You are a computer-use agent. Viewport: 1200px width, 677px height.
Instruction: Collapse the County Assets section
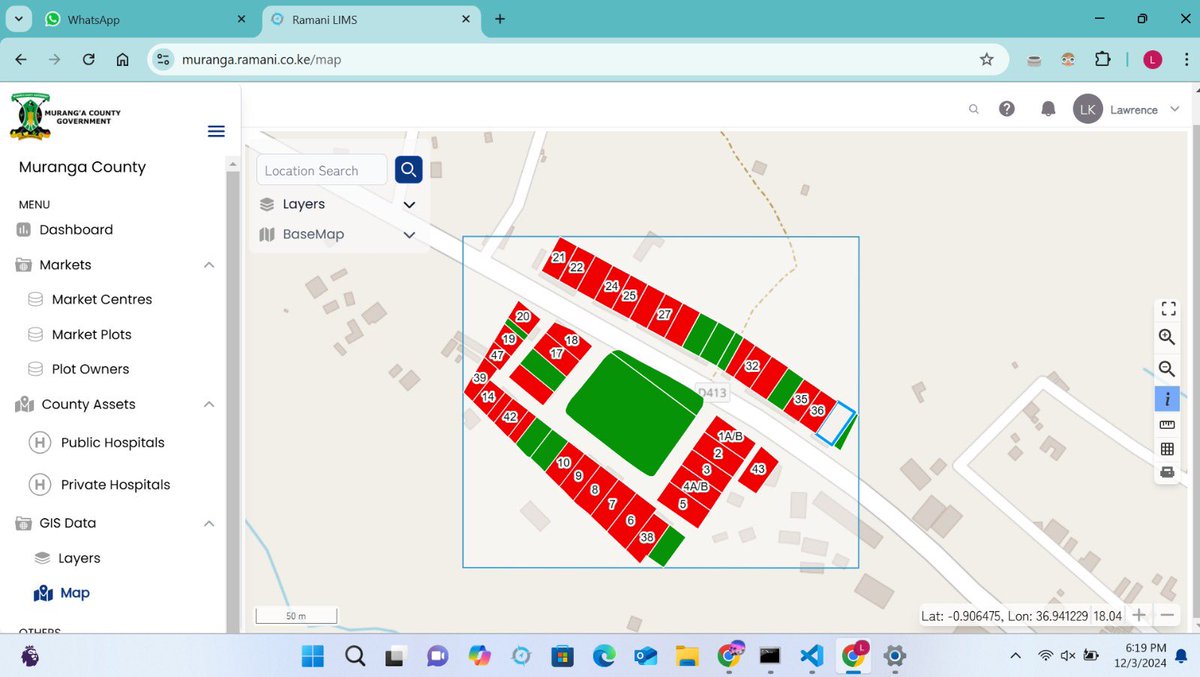coord(209,404)
